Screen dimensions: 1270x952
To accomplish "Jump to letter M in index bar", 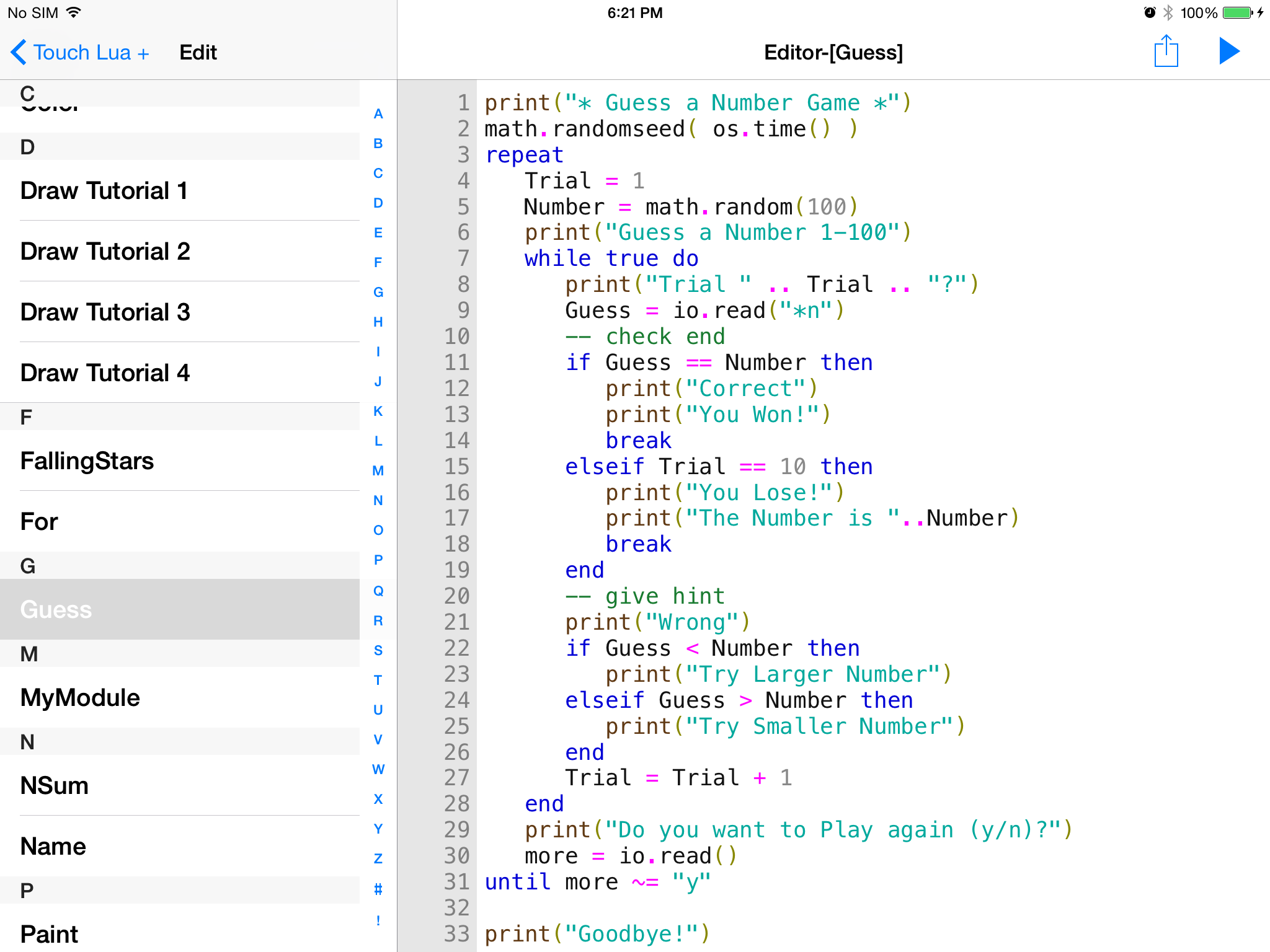I will click(378, 471).
